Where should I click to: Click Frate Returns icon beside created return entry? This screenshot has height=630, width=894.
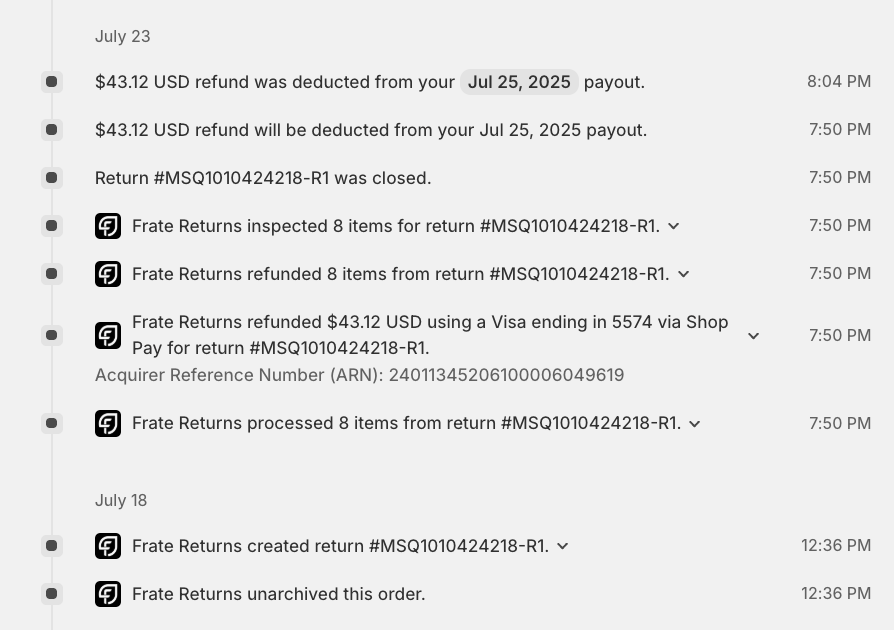tap(108, 546)
